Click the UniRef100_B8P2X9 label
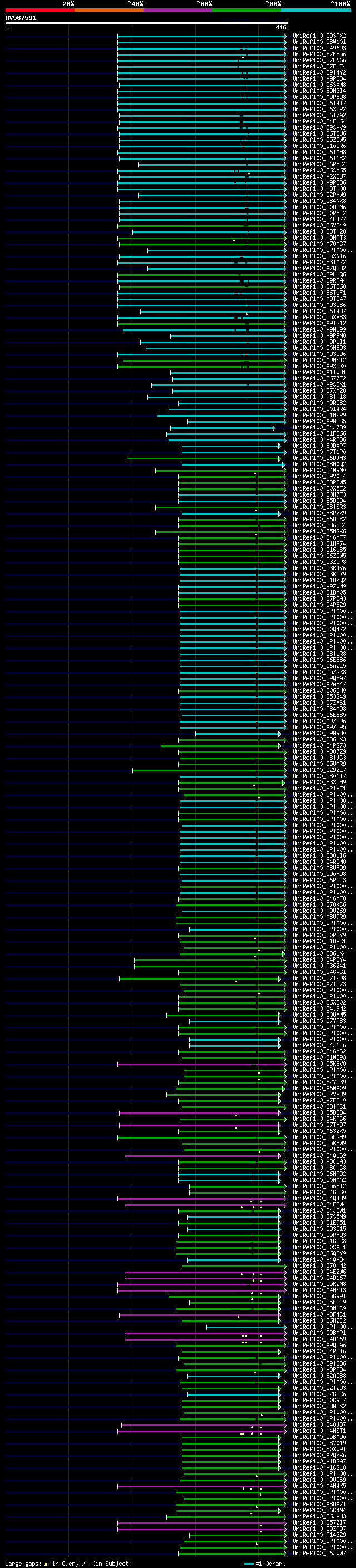This screenshot has height=1568, width=356. click(x=319, y=513)
